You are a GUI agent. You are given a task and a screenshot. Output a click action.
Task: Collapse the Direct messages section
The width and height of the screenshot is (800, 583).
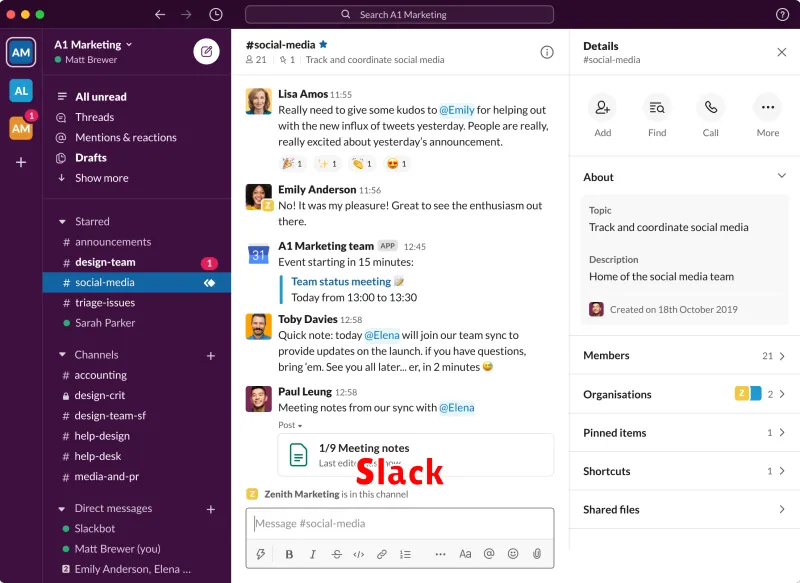pos(62,509)
